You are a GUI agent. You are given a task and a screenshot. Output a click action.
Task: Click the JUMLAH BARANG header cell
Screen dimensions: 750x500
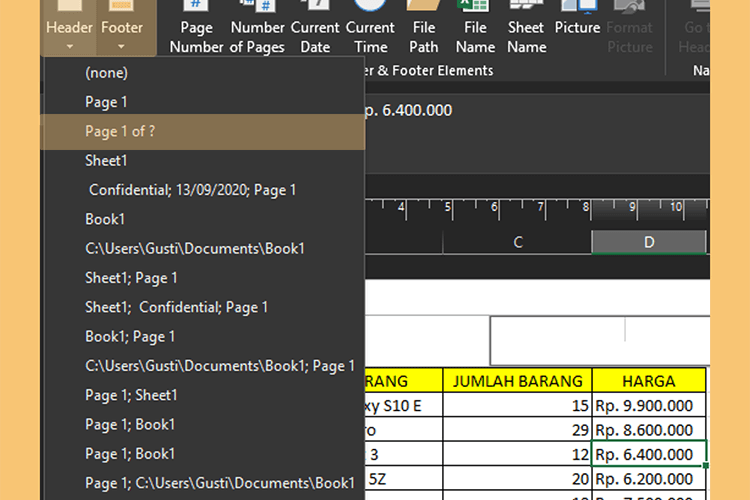coord(518,381)
